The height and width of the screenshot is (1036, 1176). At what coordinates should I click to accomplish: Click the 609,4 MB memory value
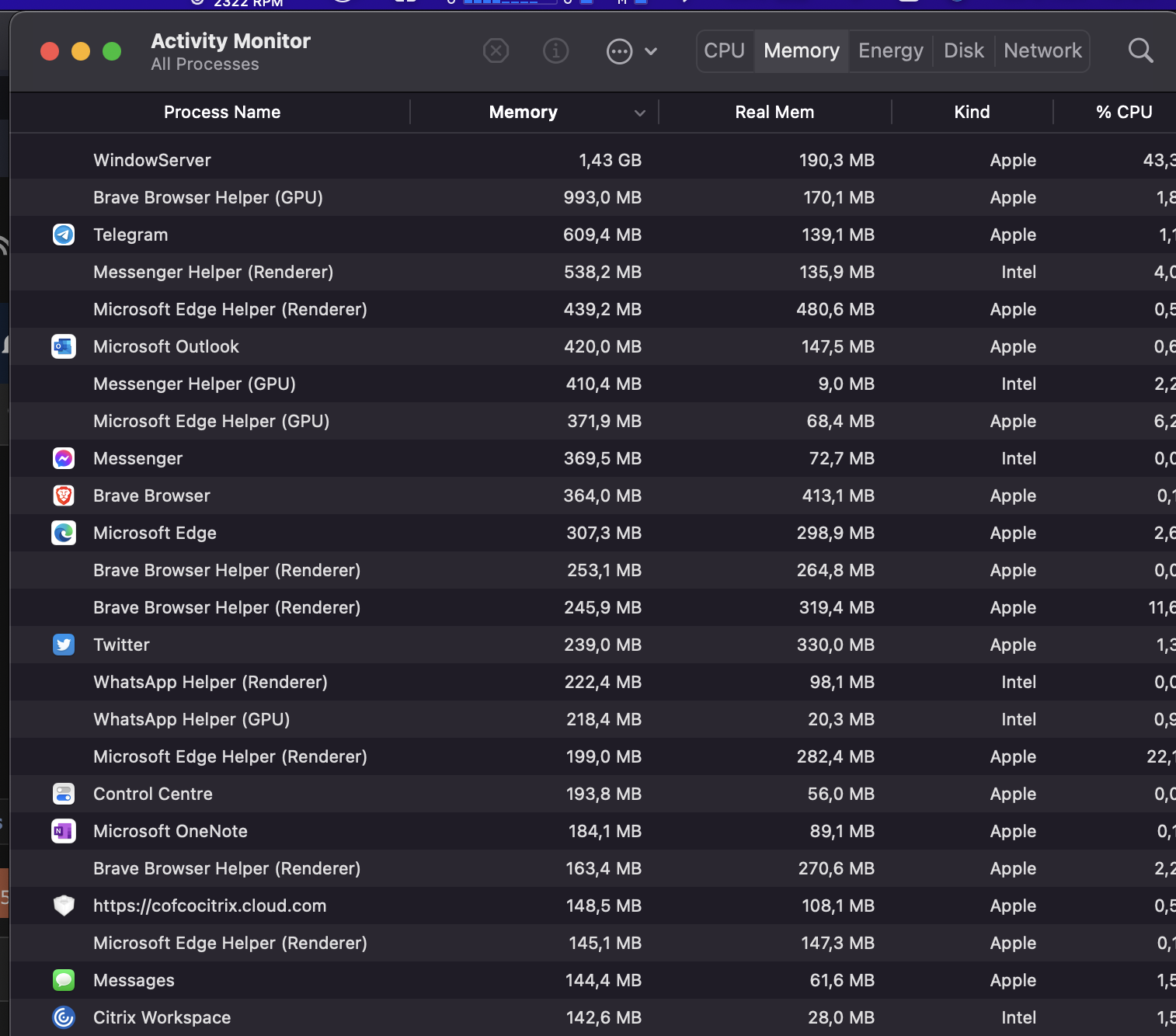point(602,235)
